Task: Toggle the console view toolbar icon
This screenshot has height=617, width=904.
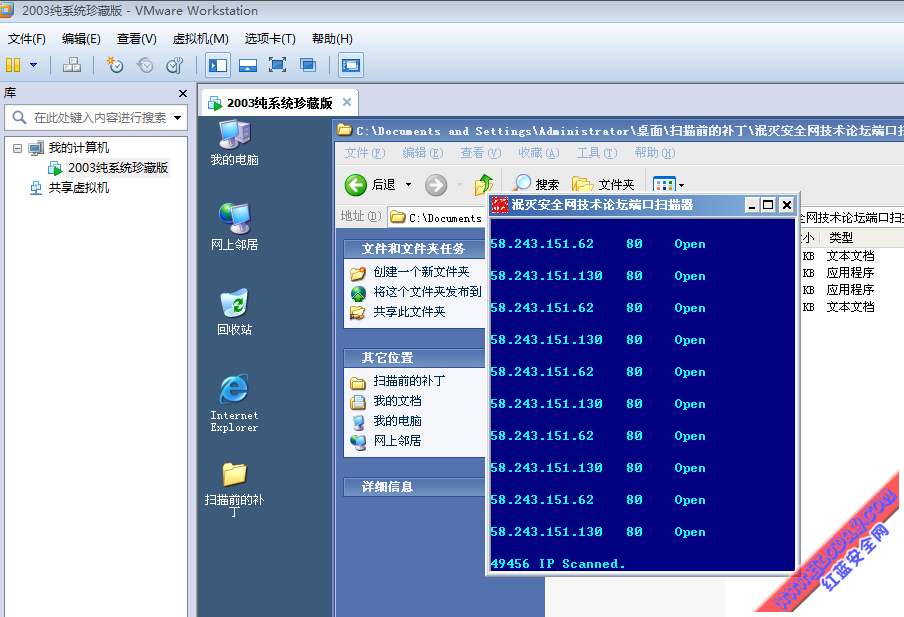Action: click(351, 65)
